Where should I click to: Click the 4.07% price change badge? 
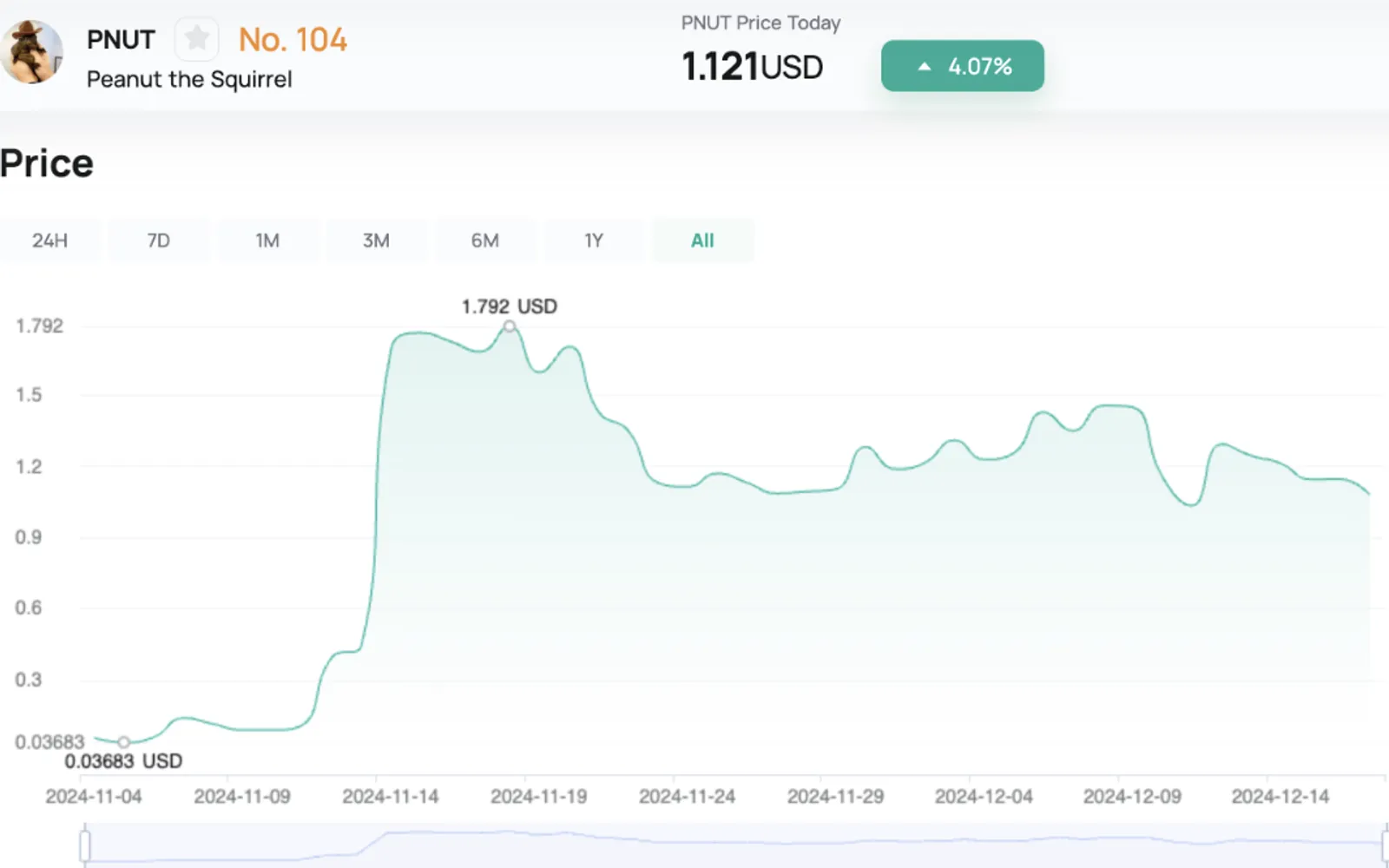coord(963,66)
